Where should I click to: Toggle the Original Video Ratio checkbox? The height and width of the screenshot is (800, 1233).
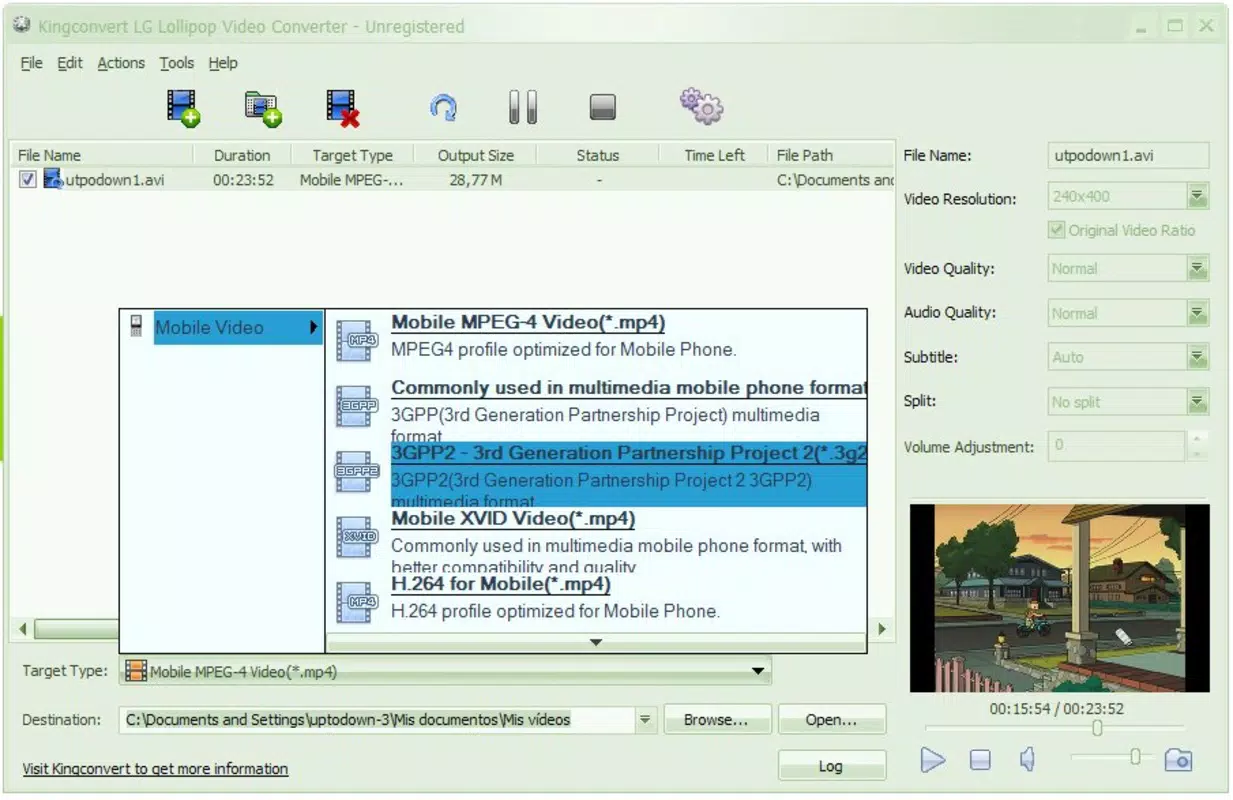tap(1056, 230)
